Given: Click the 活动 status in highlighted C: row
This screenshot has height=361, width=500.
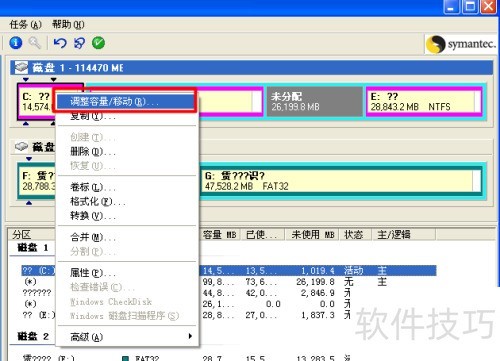Looking at the screenshot, I should click(353, 271).
